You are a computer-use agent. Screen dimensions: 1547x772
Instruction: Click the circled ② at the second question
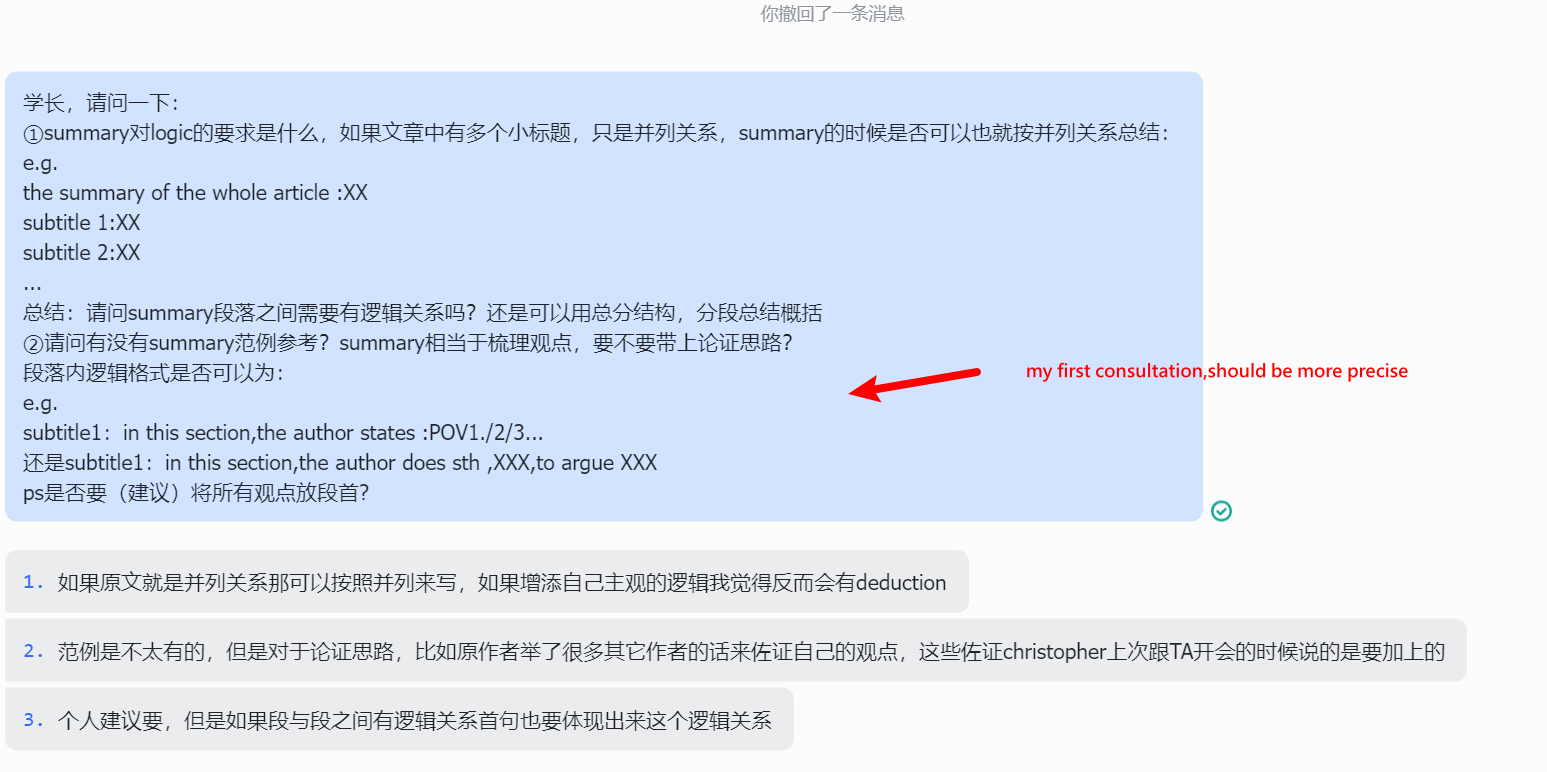pos(33,343)
